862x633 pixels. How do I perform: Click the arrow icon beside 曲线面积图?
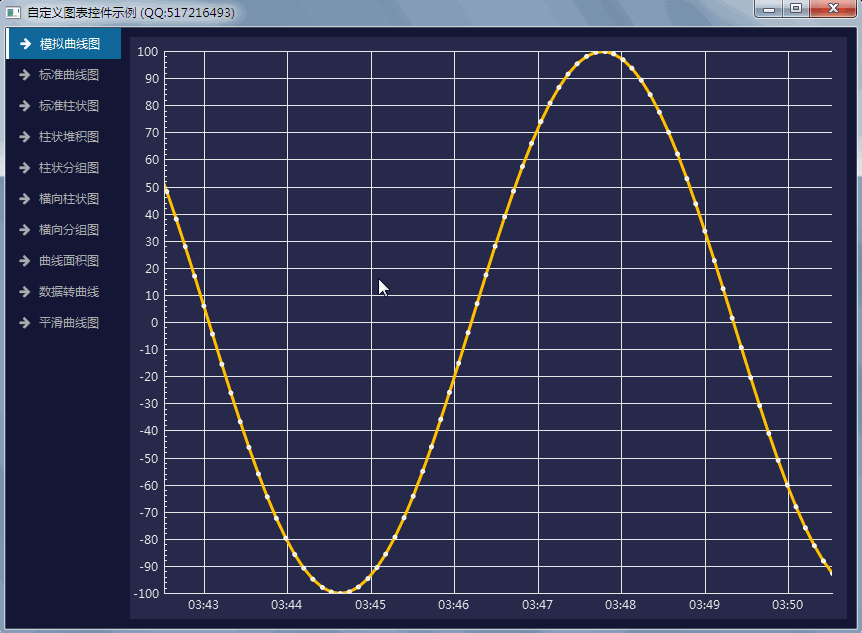point(25,261)
